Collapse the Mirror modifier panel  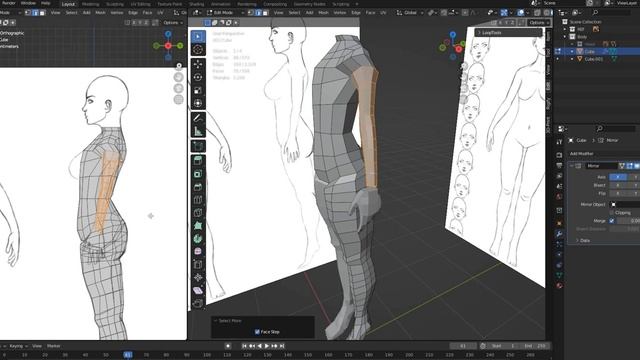572,166
